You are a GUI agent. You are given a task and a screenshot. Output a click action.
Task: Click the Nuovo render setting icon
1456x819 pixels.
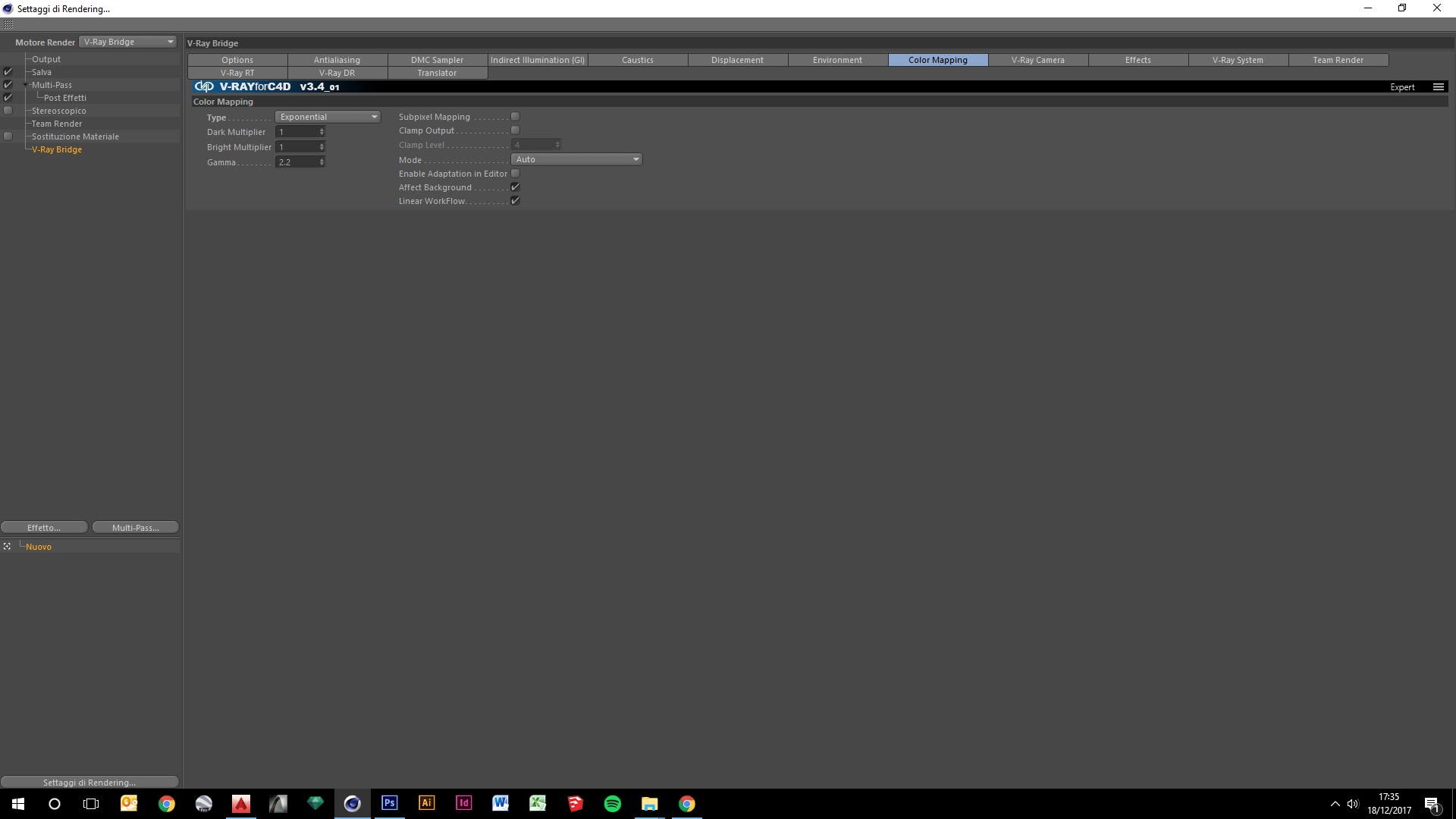click(7, 546)
